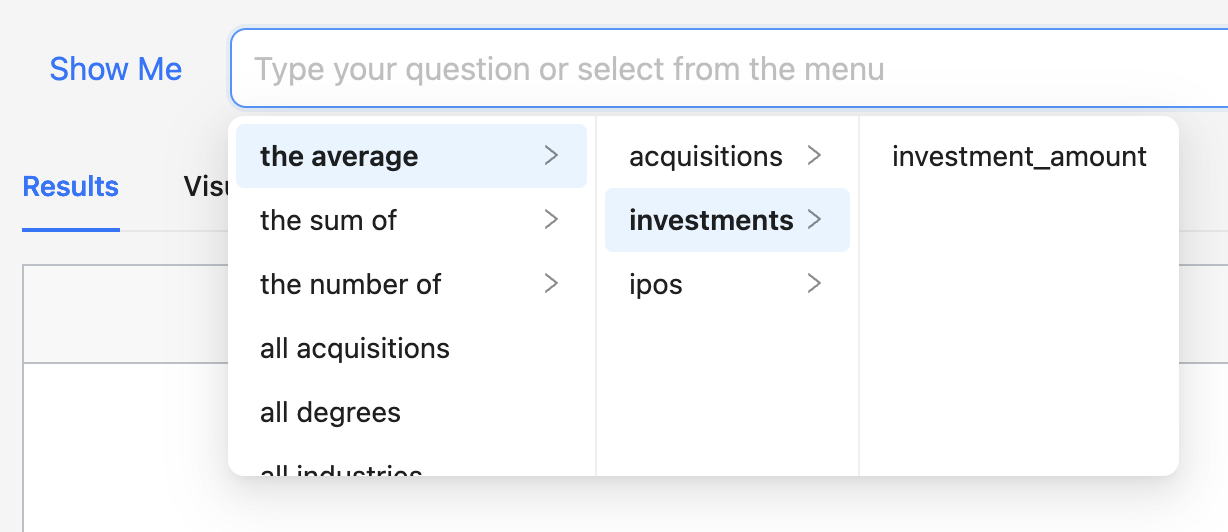Pick "ipos" in the submenu
The height and width of the screenshot is (532, 1228).
tap(656, 284)
